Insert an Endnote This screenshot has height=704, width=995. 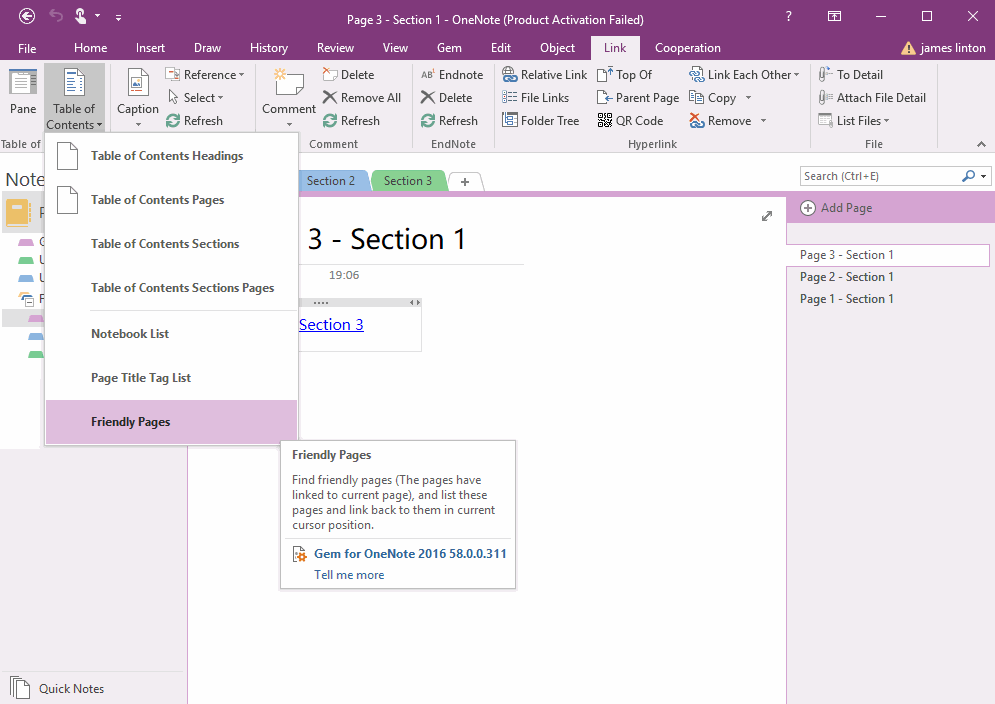[x=452, y=75]
